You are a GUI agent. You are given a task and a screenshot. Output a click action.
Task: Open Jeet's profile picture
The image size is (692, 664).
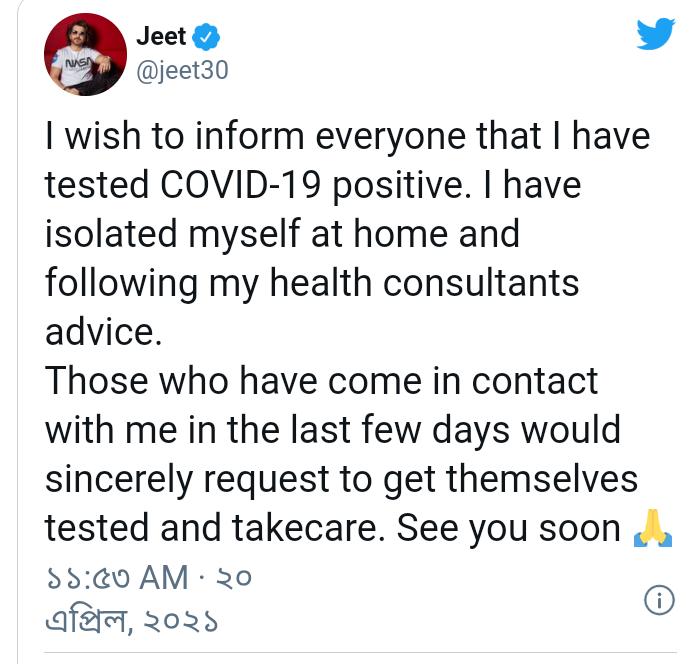(83, 56)
